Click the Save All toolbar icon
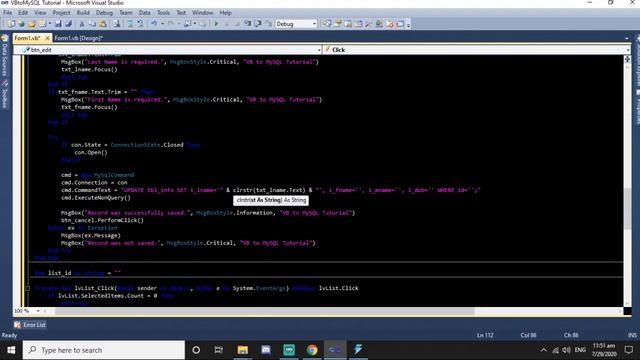This screenshot has width=640, height=360. click(x=69, y=24)
